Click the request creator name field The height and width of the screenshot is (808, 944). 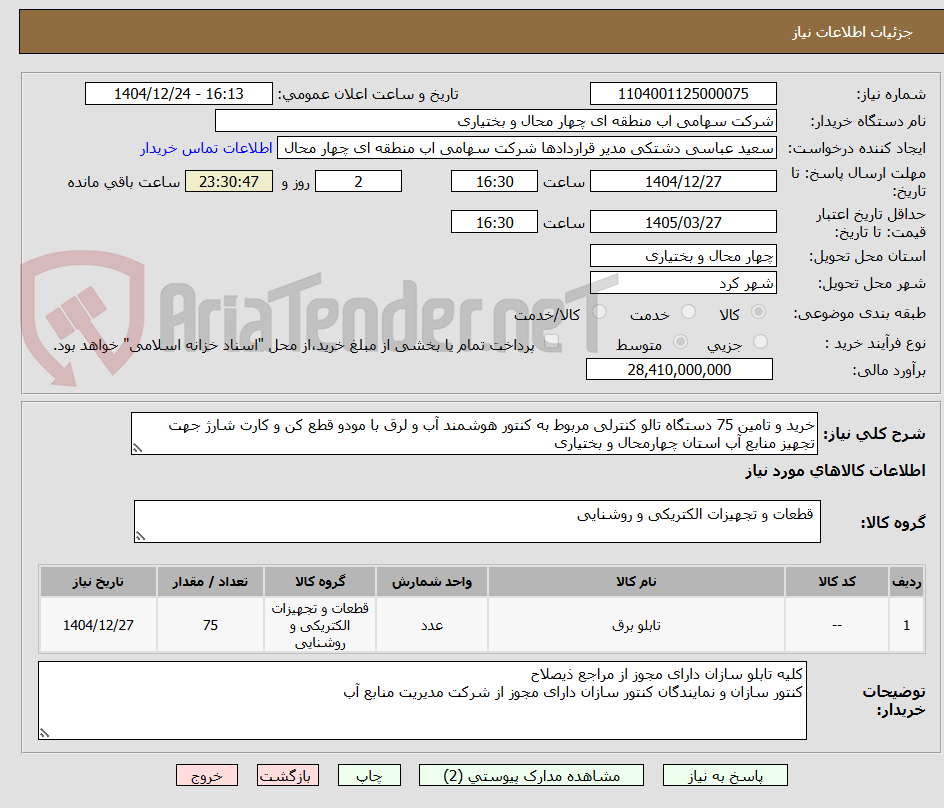point(527,148)
